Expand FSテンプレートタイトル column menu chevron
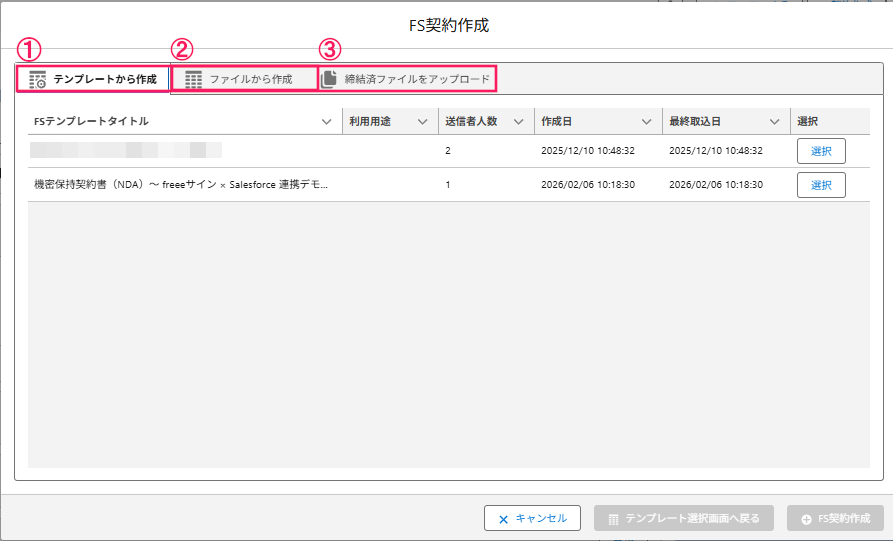The height and width of the screenshot is (541, 893). [326, 121]
